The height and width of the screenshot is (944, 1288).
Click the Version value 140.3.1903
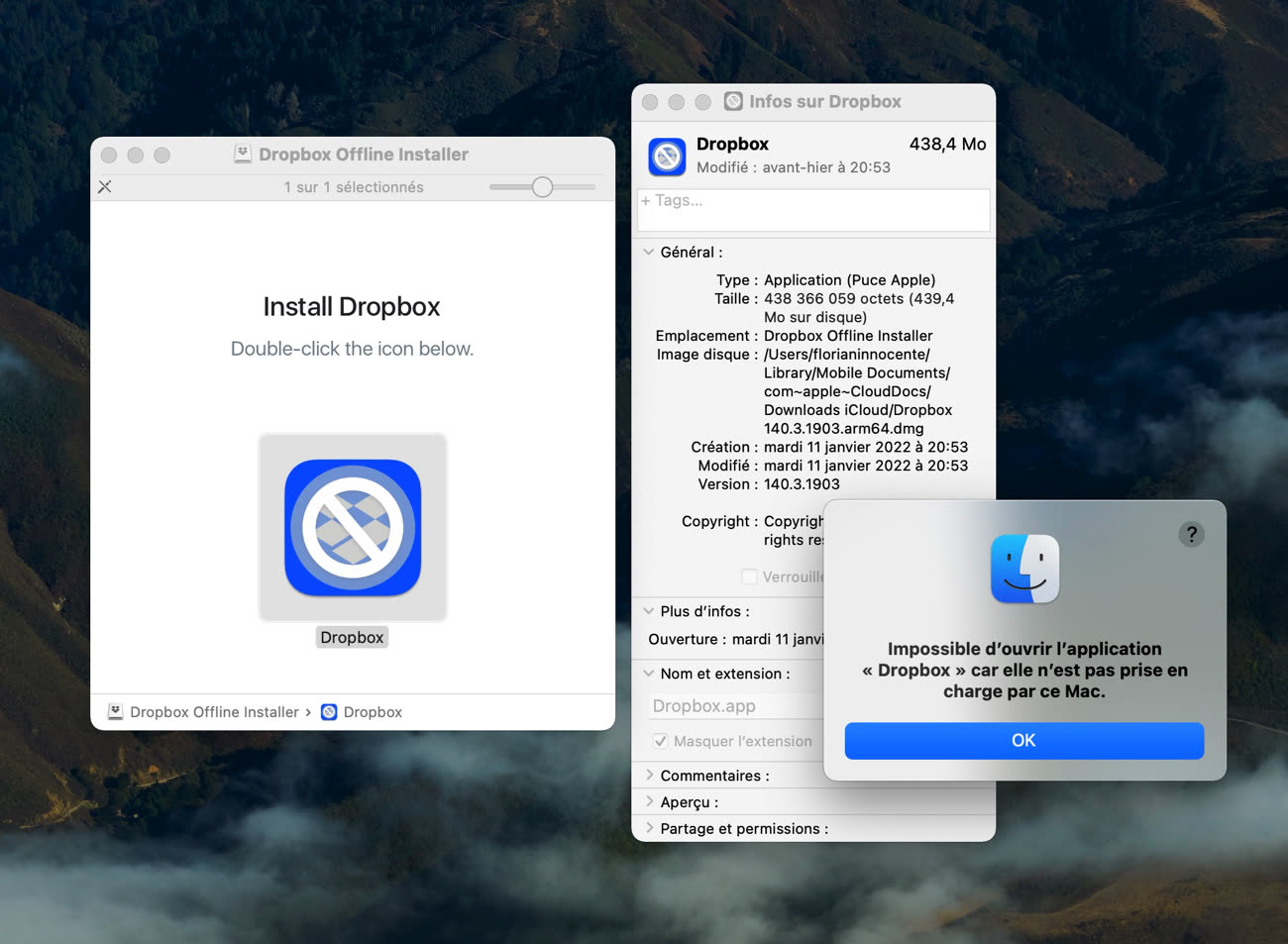coord(802,484)
